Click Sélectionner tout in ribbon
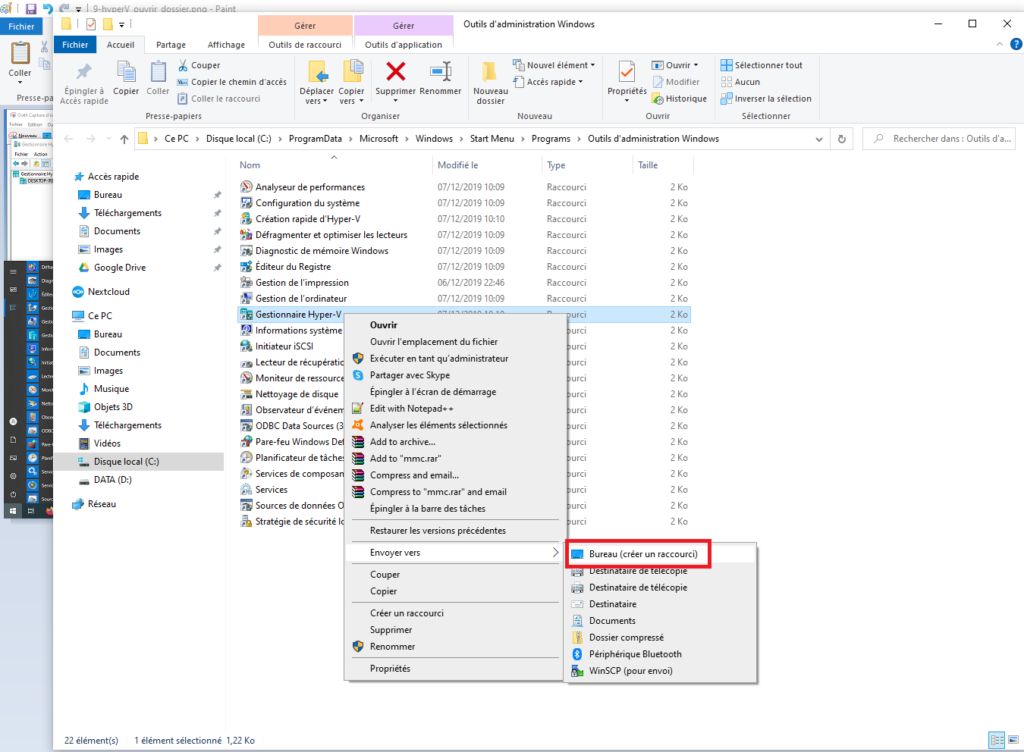The width and height of the screenshot is (1024, 752). coord(761,65)
